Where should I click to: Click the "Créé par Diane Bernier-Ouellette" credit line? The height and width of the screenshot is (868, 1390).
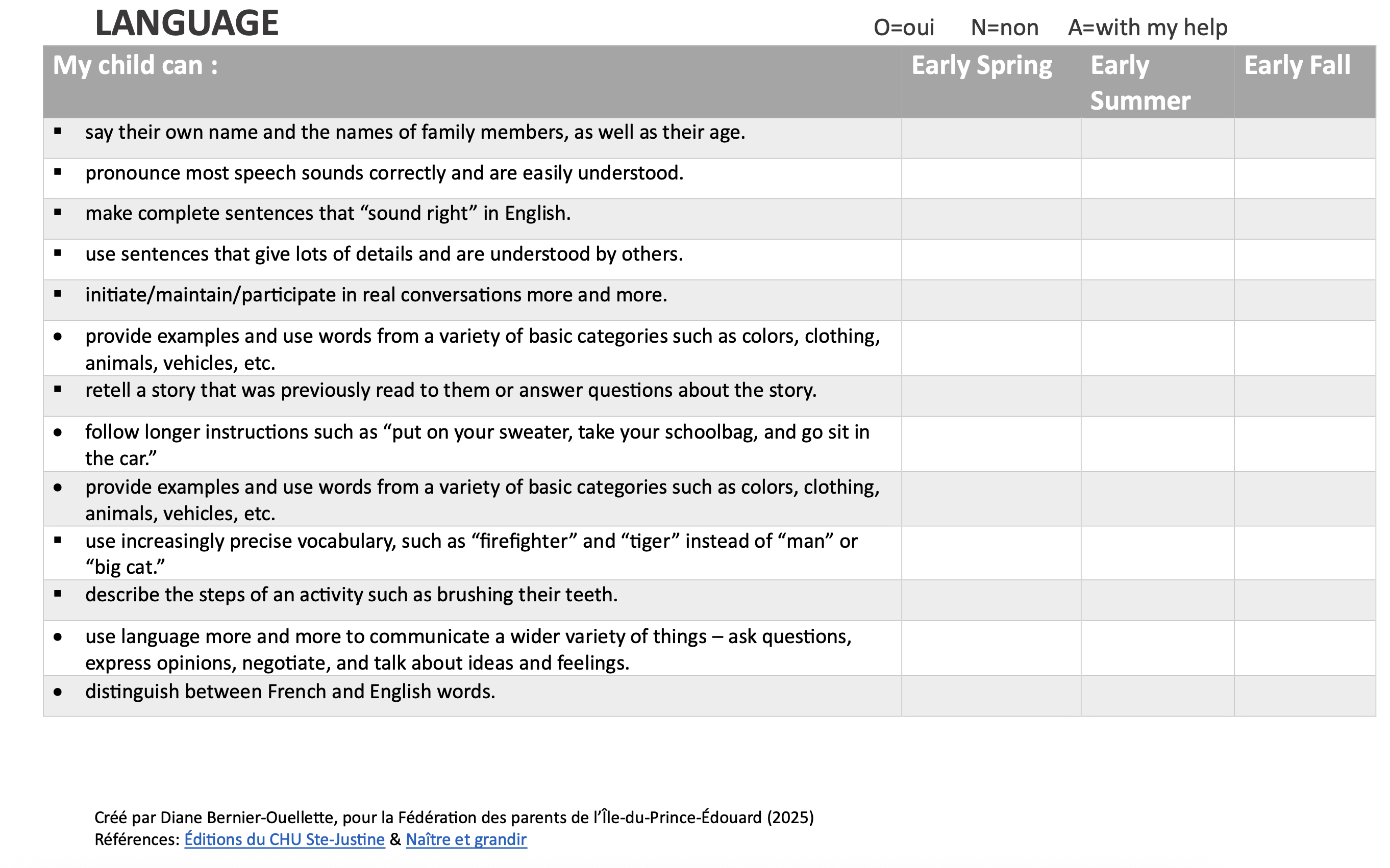[454, 817]
